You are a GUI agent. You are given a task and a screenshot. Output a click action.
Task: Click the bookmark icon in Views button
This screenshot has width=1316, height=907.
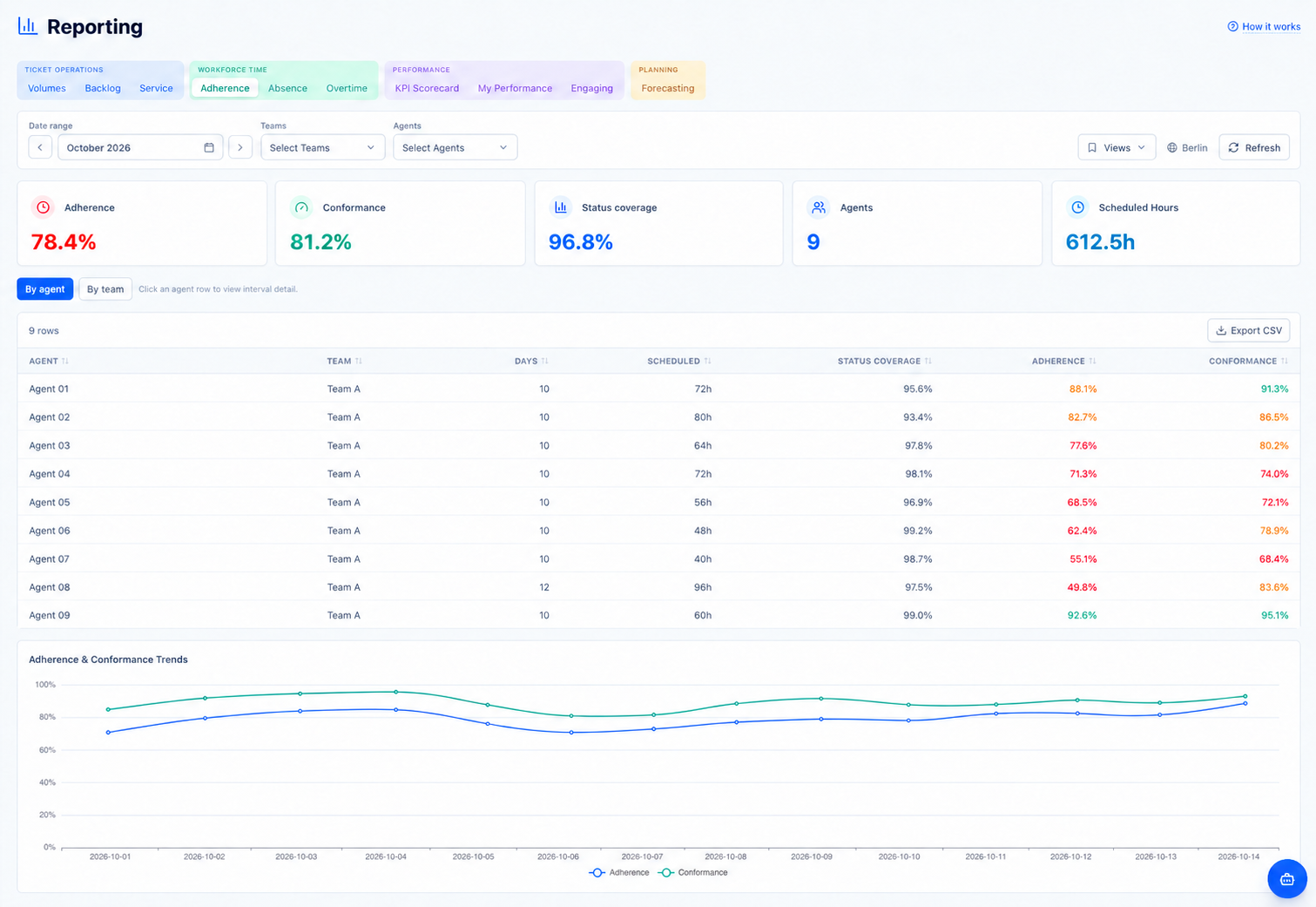point(1092,147)
